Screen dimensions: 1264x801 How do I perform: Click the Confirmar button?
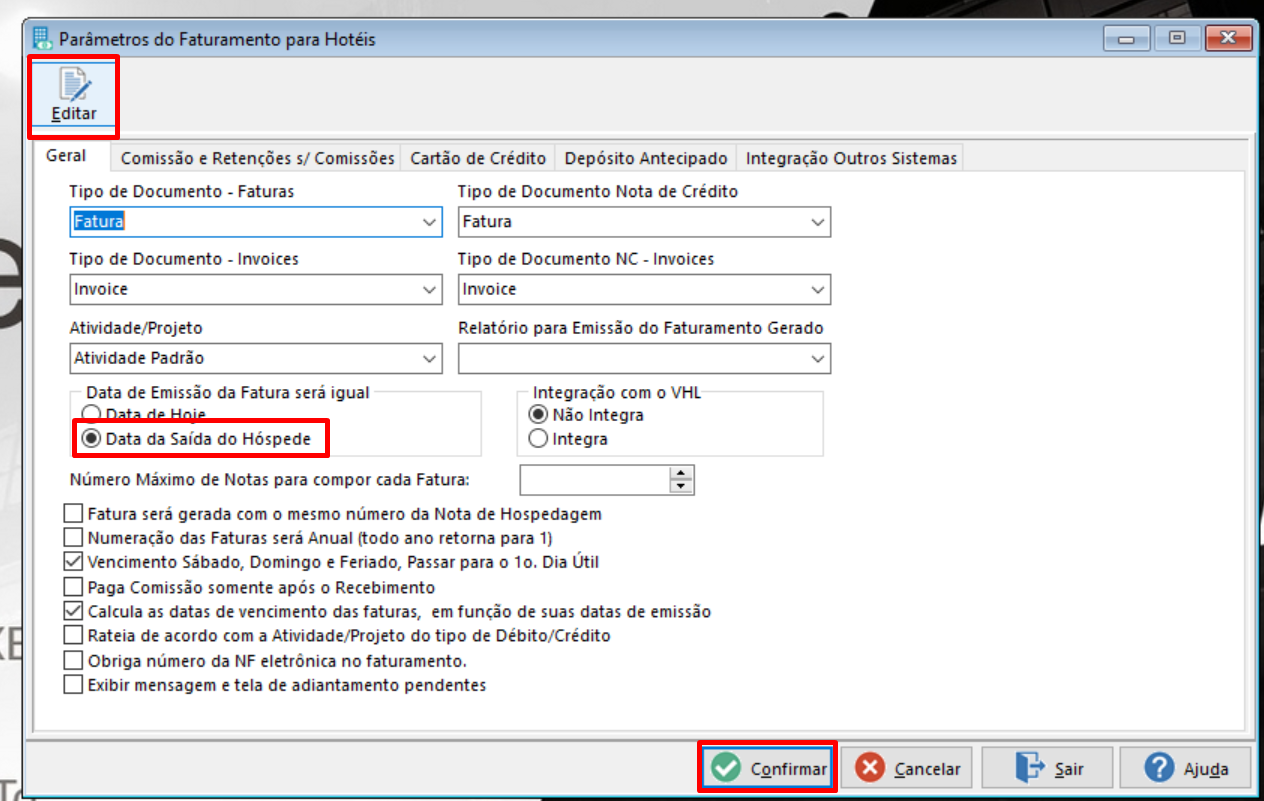[x=767, y=768]
